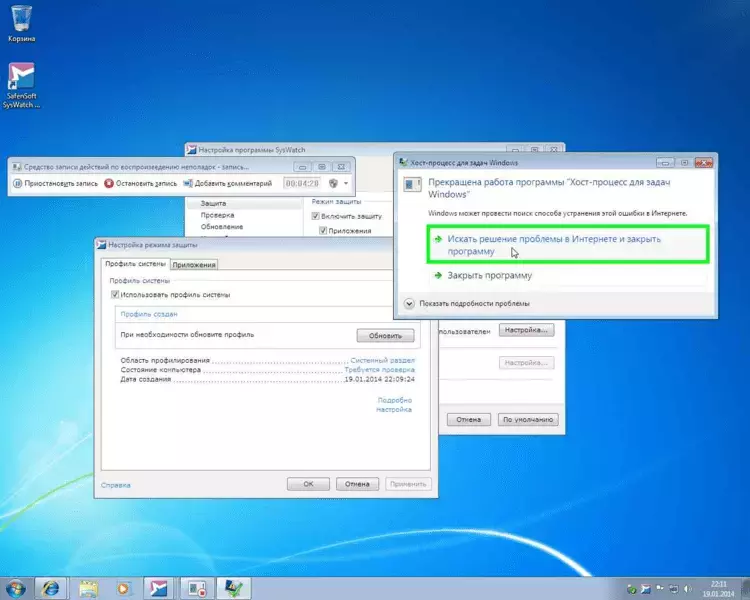
Task: Click the Show desktop button
Action: click(x=746, y=589)
